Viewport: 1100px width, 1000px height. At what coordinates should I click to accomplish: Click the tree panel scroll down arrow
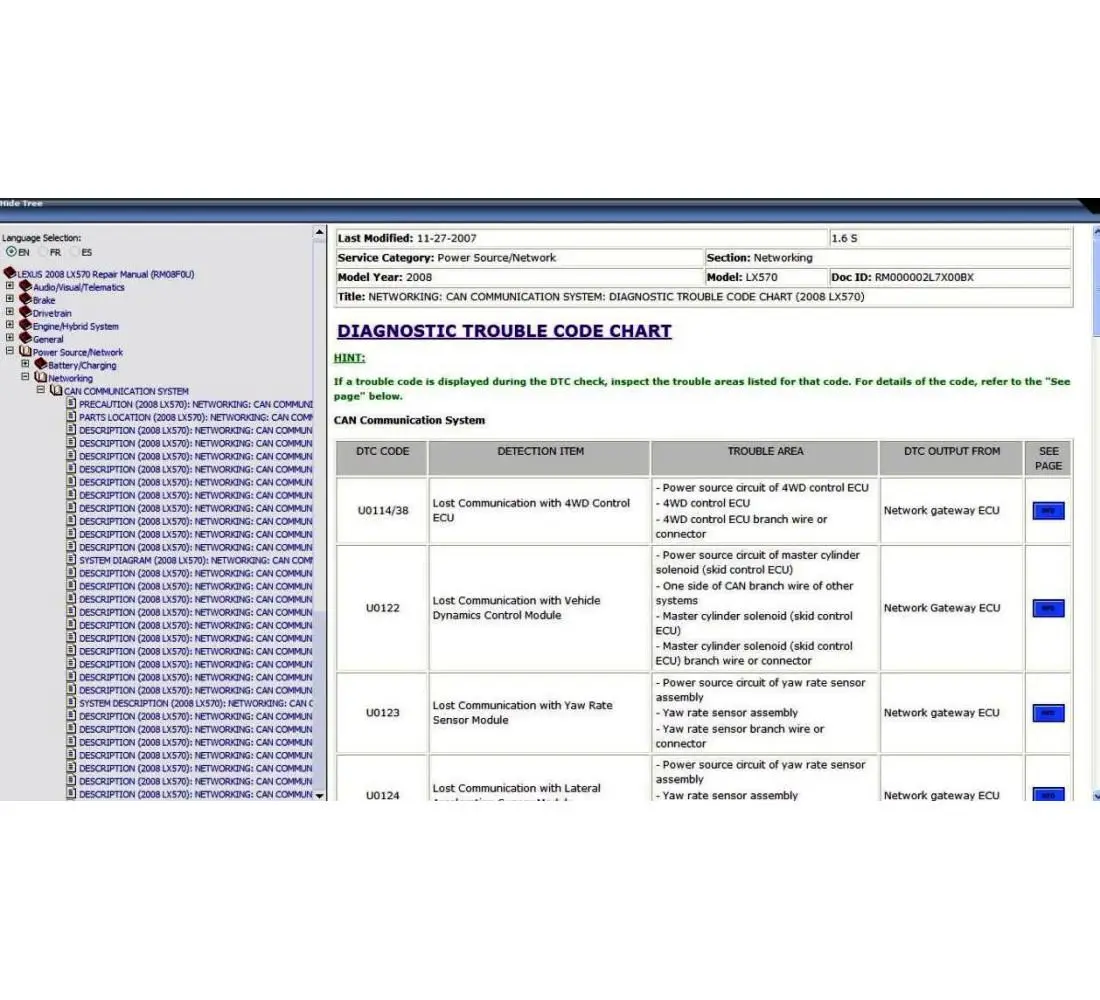pos(320,795)
